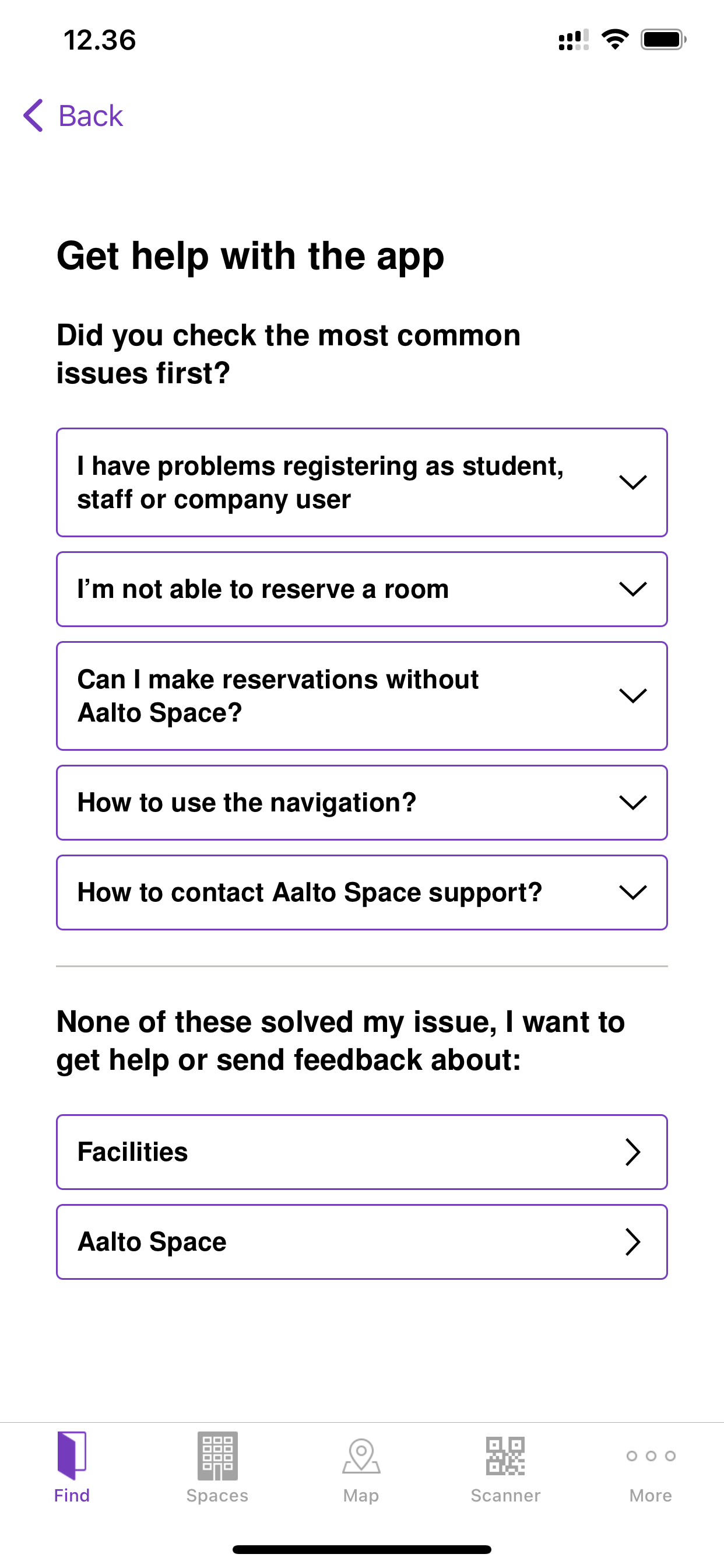Expand reservations without Aalto Space question

point(361,696)
